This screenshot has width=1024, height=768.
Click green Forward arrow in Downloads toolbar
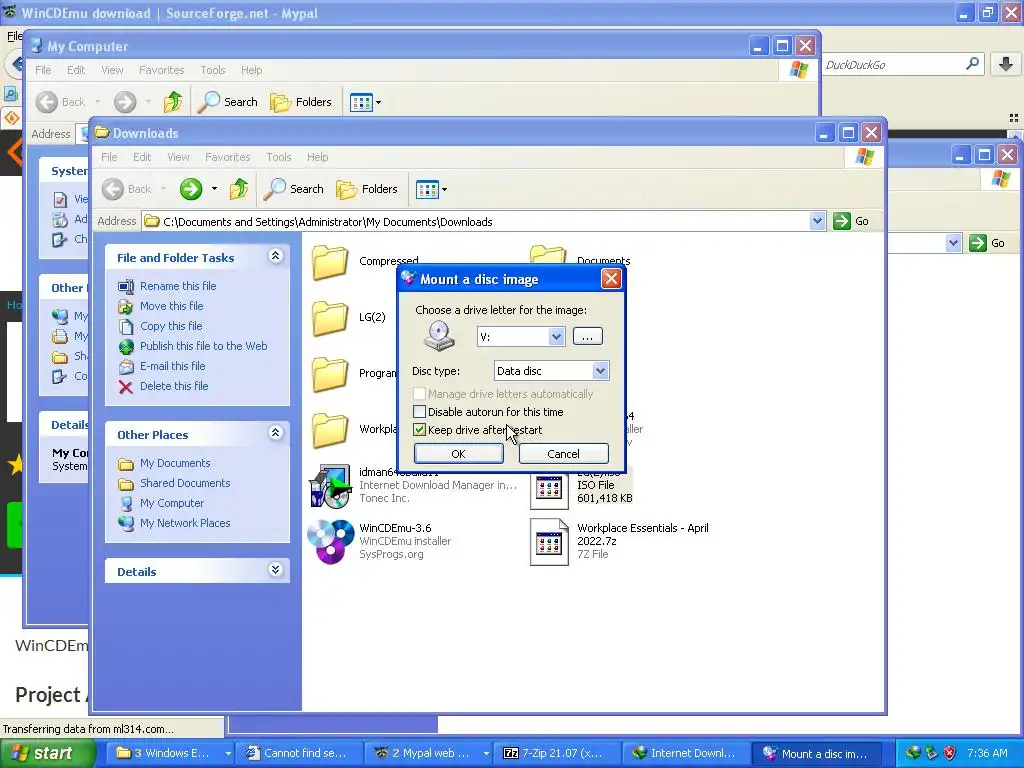[x=191, y=189]
